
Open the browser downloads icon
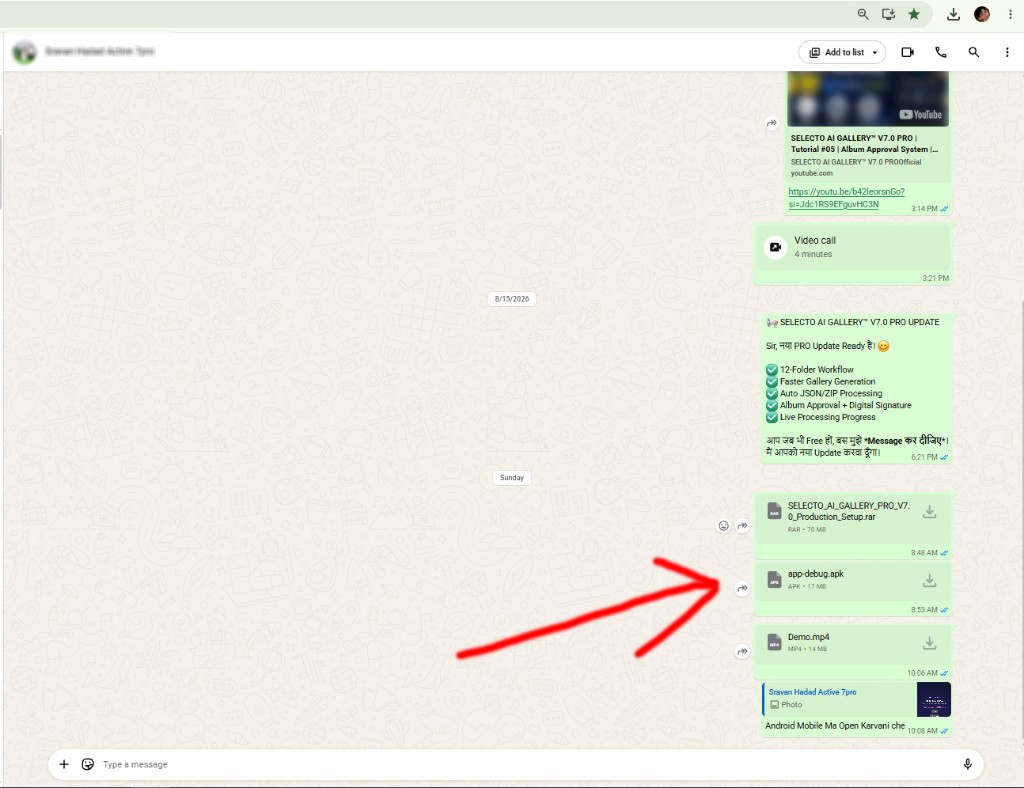pos(953,14)
